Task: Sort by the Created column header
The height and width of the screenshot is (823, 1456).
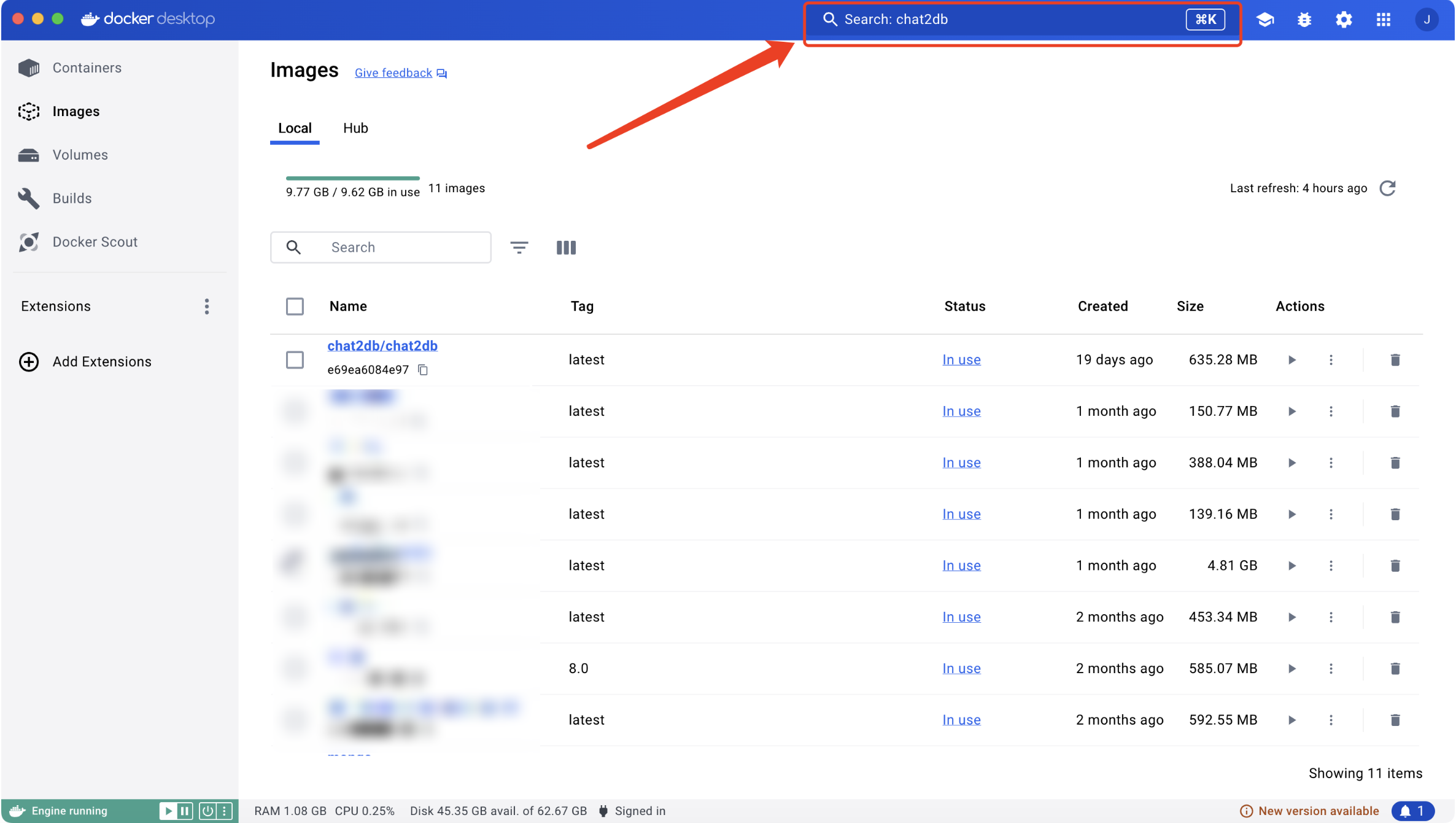Action: pos(1102,306)
